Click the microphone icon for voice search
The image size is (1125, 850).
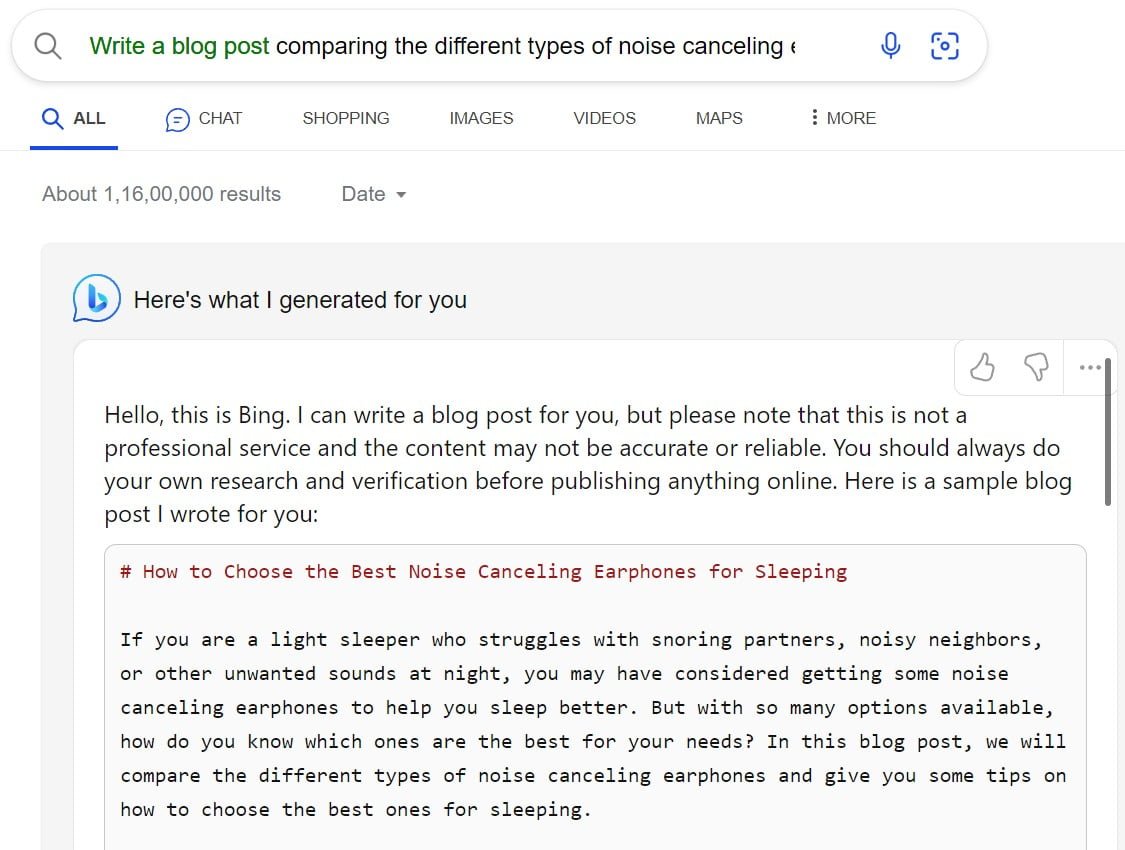click(890, 45)
